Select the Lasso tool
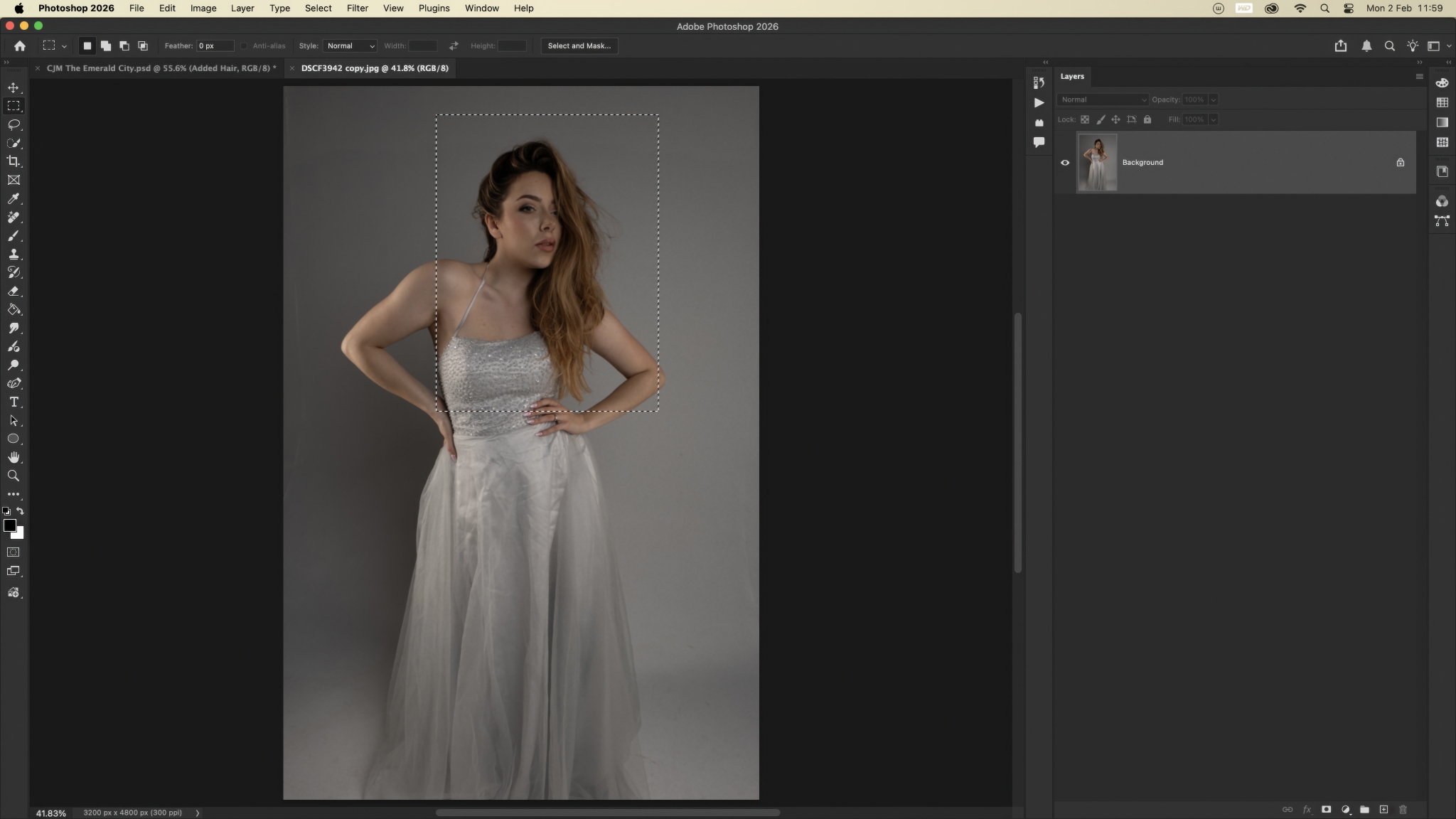The image size is (1456, 819). (x=14, y=124)
